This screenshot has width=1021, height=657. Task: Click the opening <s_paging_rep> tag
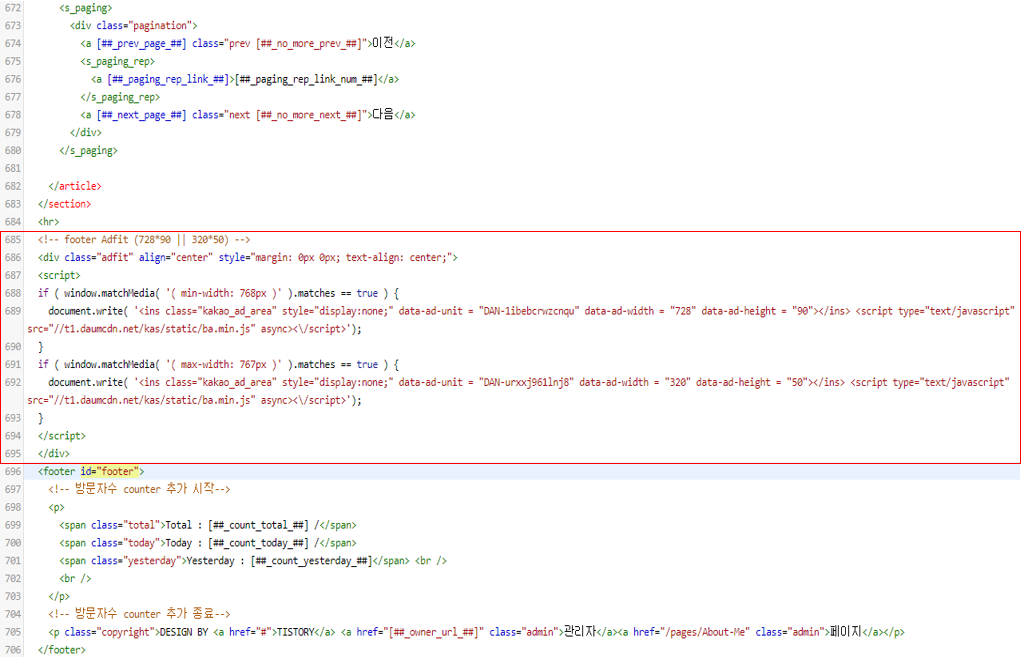(118, 62)
